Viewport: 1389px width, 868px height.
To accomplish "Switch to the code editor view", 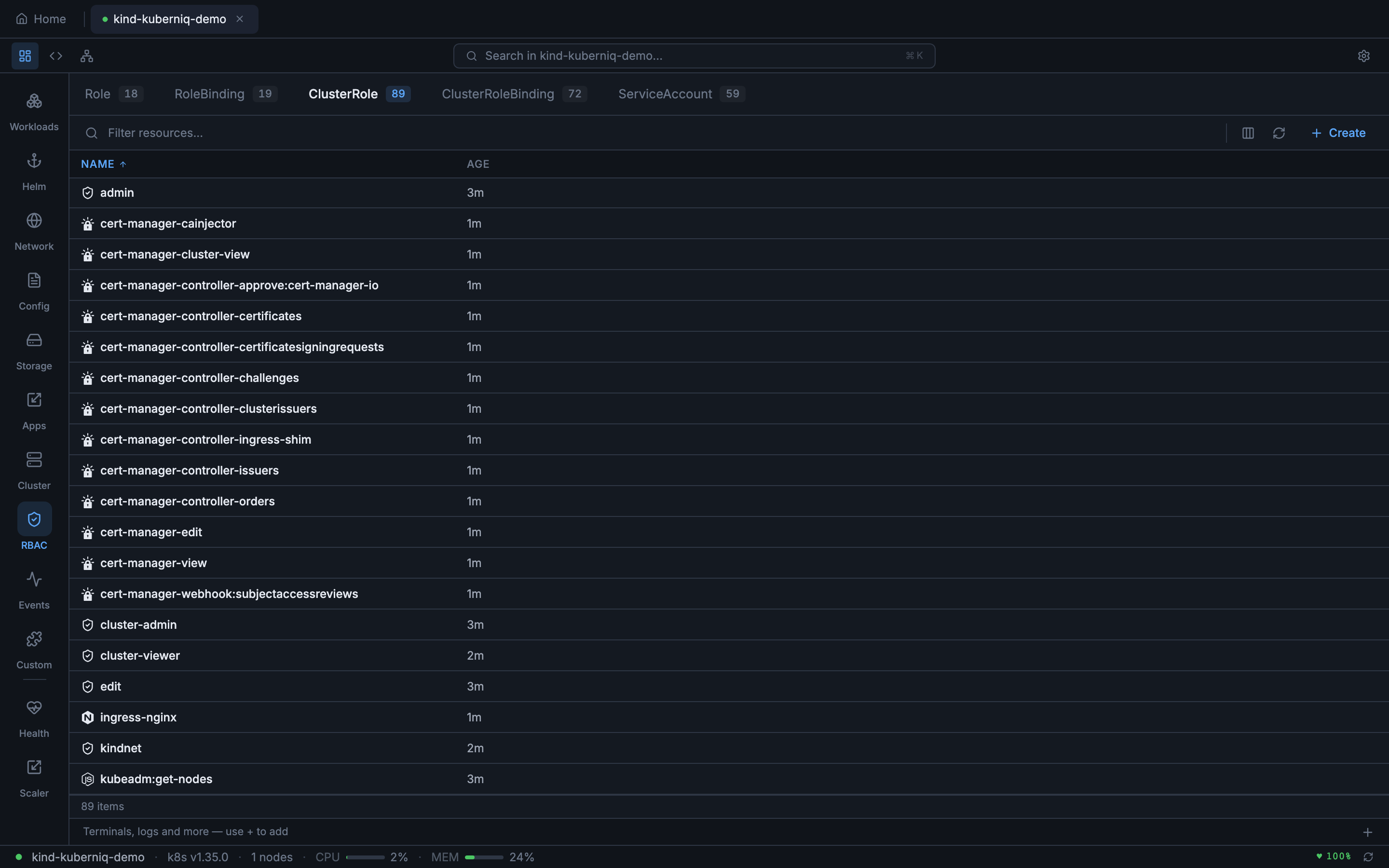I will click(55, 55).
